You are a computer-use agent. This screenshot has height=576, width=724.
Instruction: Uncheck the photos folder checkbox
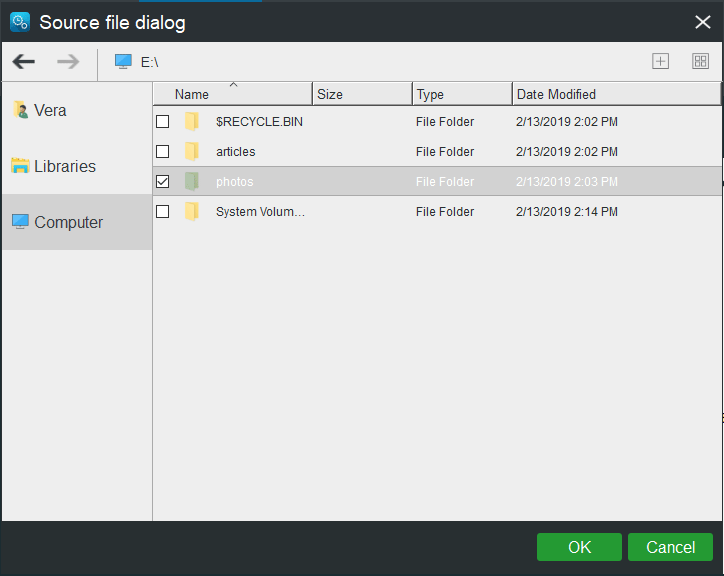pyautogui.click(x=163, y=182)
